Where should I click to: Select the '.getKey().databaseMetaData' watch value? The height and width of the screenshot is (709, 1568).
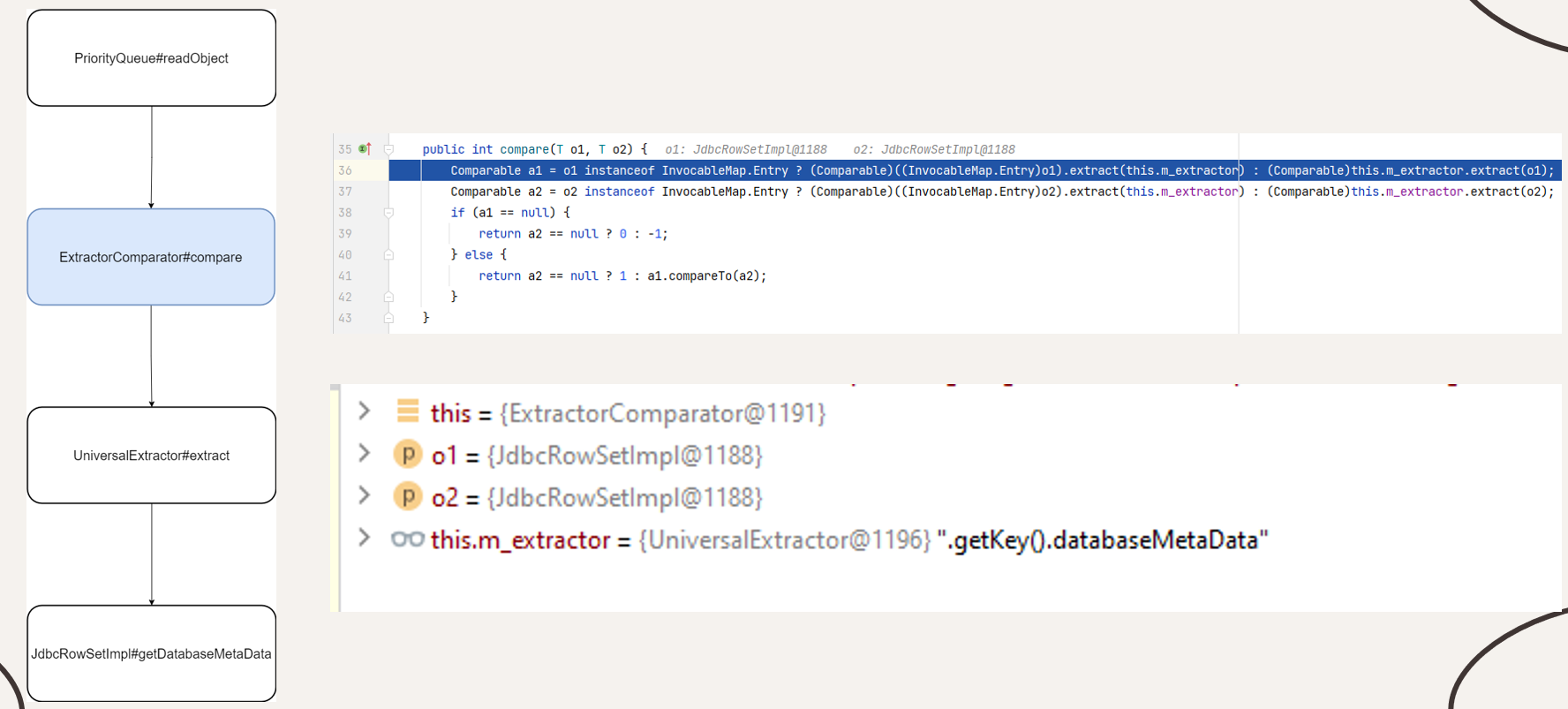(1102, 540)
